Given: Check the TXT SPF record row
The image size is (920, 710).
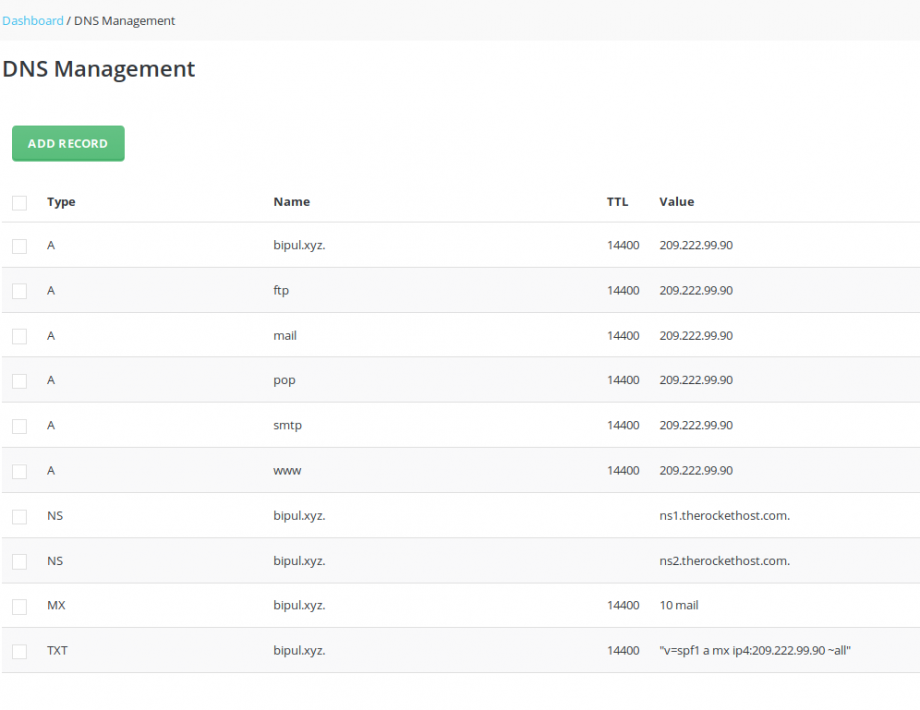Looking at the screenshot, I should (19, 650).
